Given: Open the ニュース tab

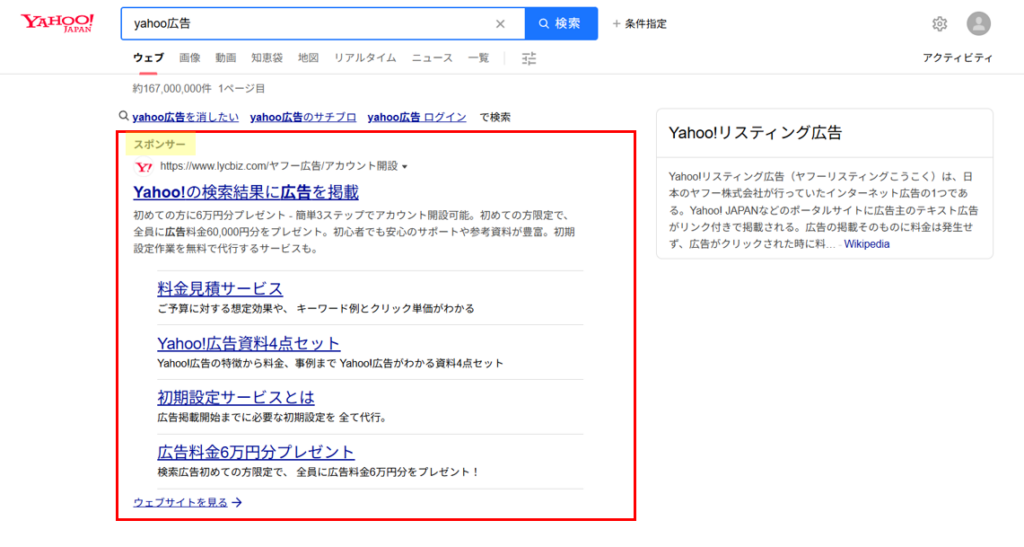Looking at the screenshot, I should click(432, 57).
